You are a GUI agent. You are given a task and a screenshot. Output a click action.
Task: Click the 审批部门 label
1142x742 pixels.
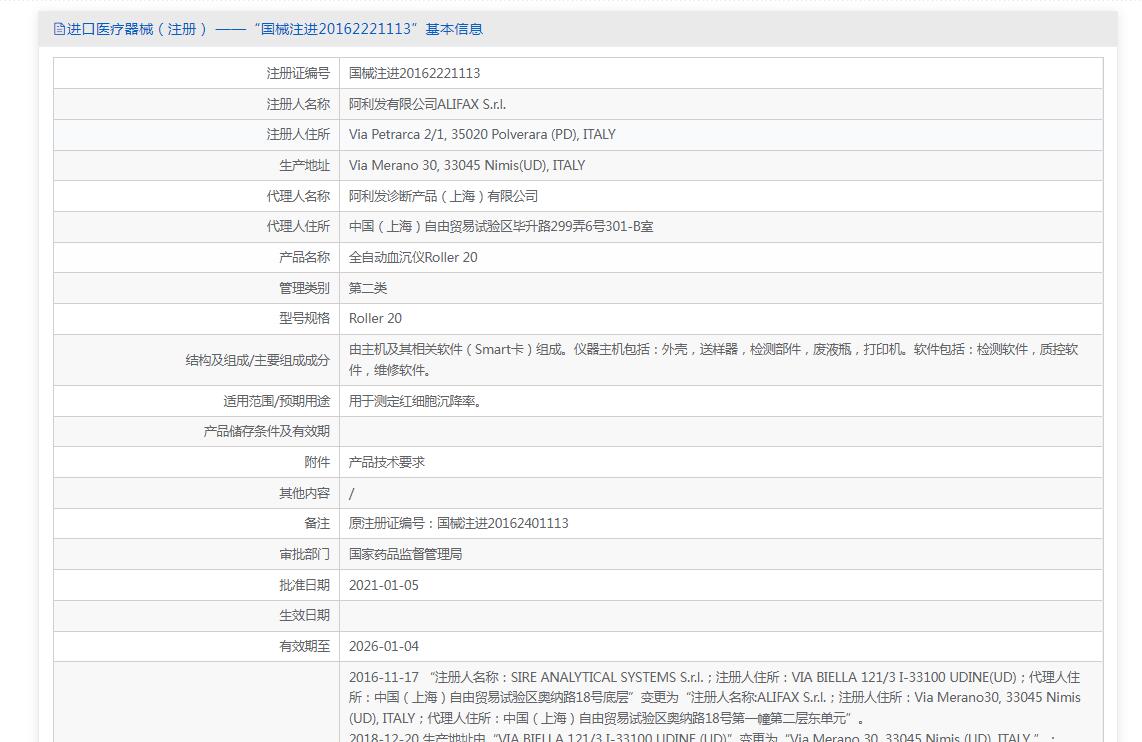coord(304,554)
